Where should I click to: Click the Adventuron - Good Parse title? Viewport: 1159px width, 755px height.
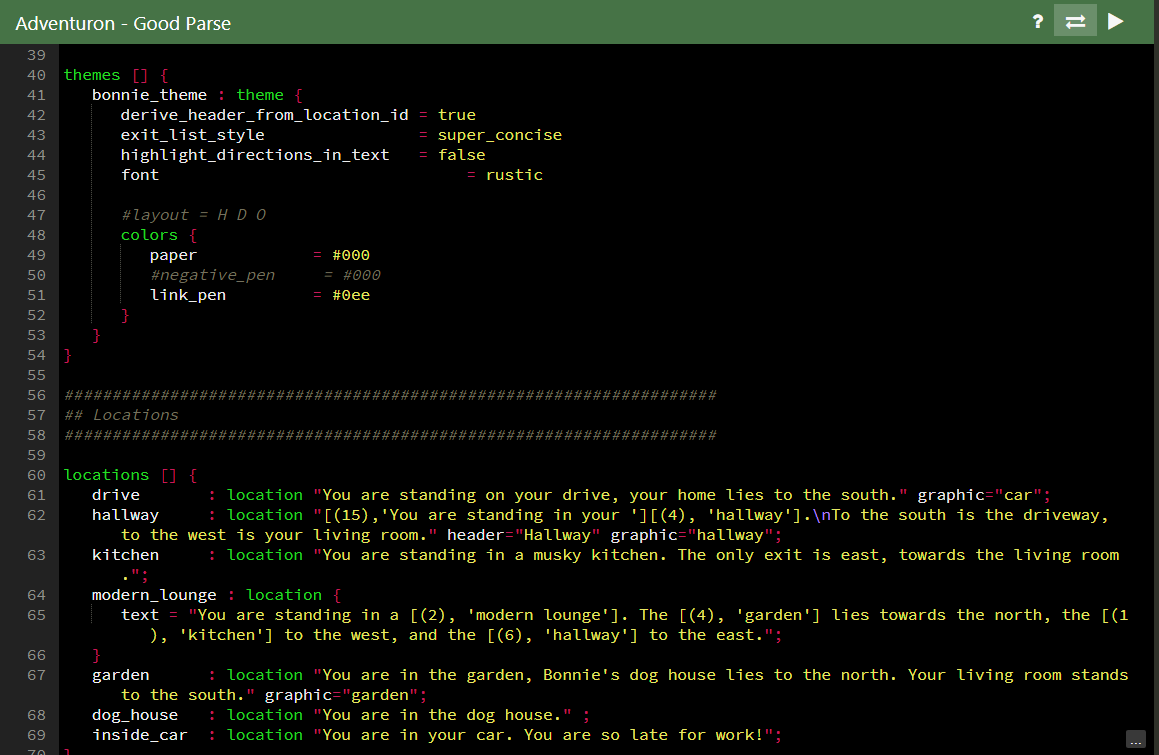(123, 24)
